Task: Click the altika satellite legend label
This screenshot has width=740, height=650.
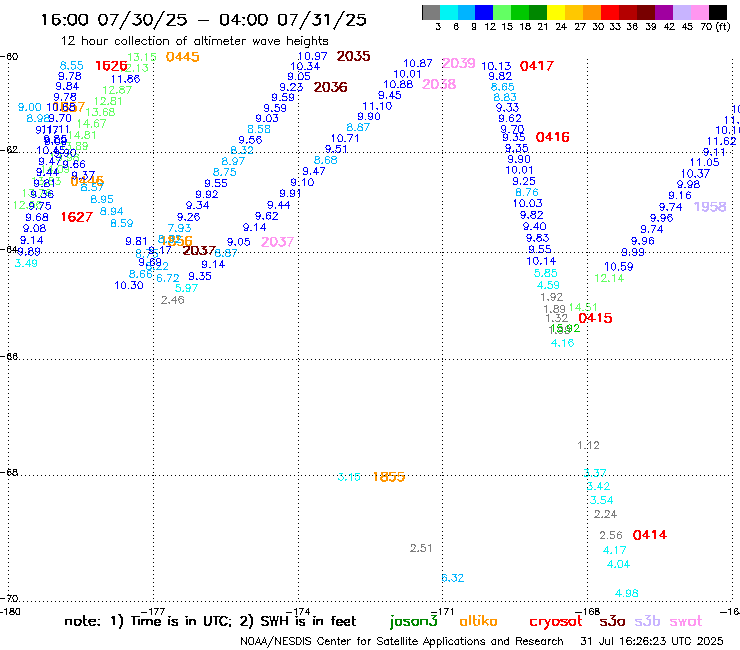Action: click(x=478, y=621)
